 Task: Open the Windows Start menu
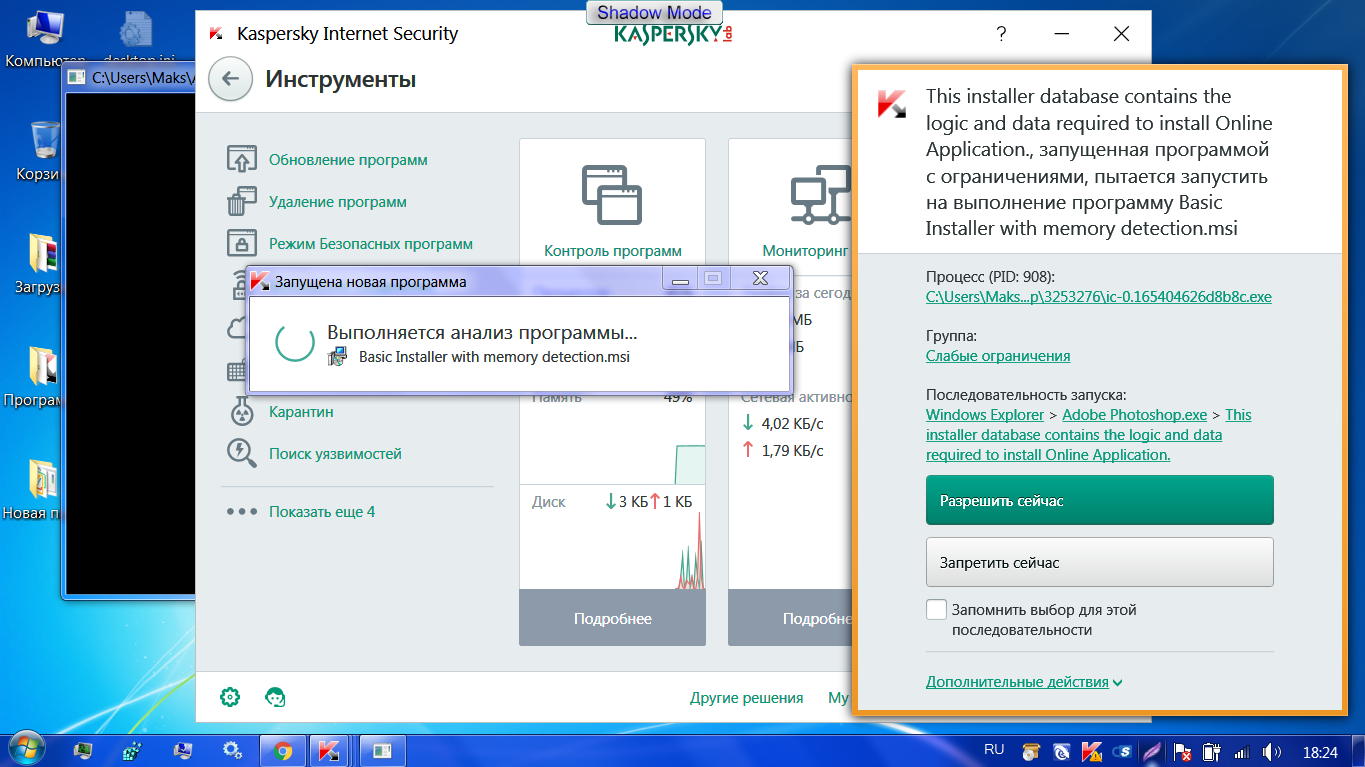click(26, 748)
